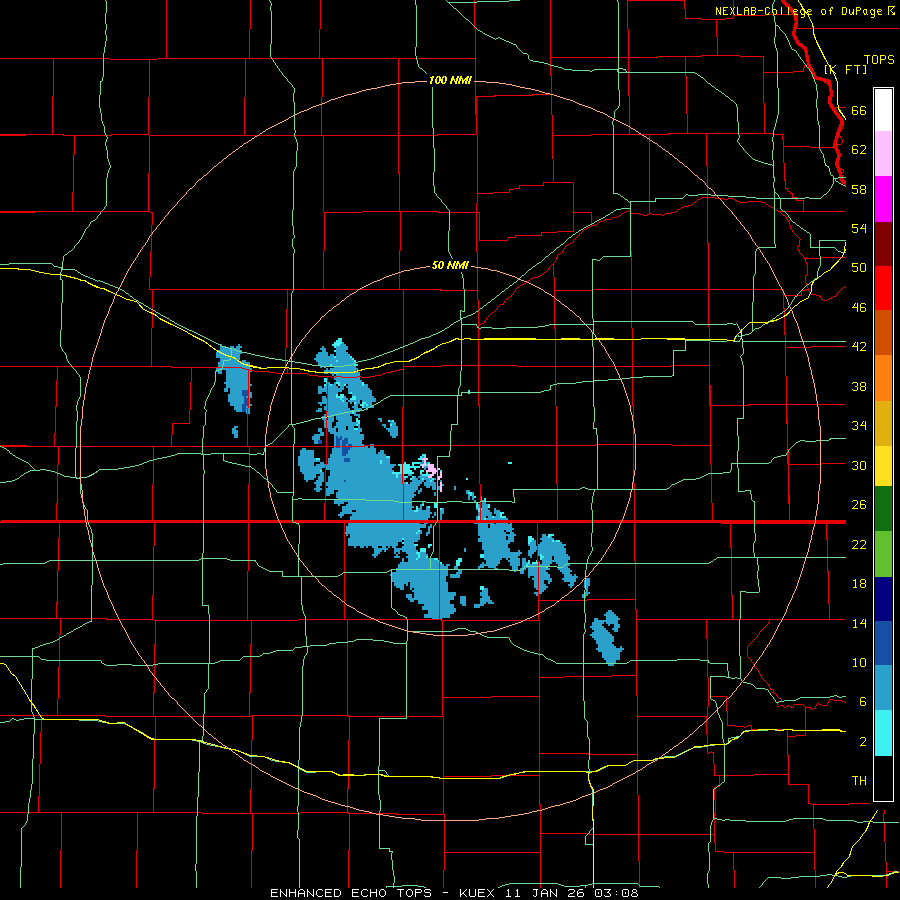
Task: Click the medium blue legend swatch below 14
Action: (x=883, y=643)
